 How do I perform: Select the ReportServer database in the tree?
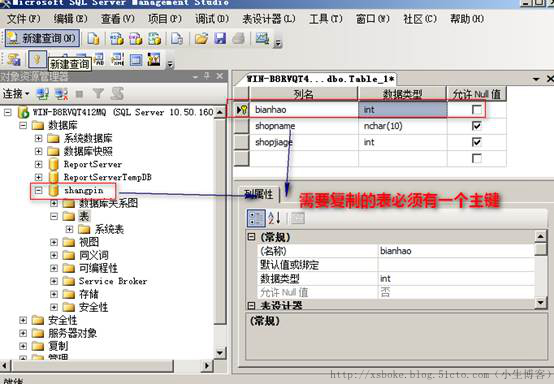(93, 164)
